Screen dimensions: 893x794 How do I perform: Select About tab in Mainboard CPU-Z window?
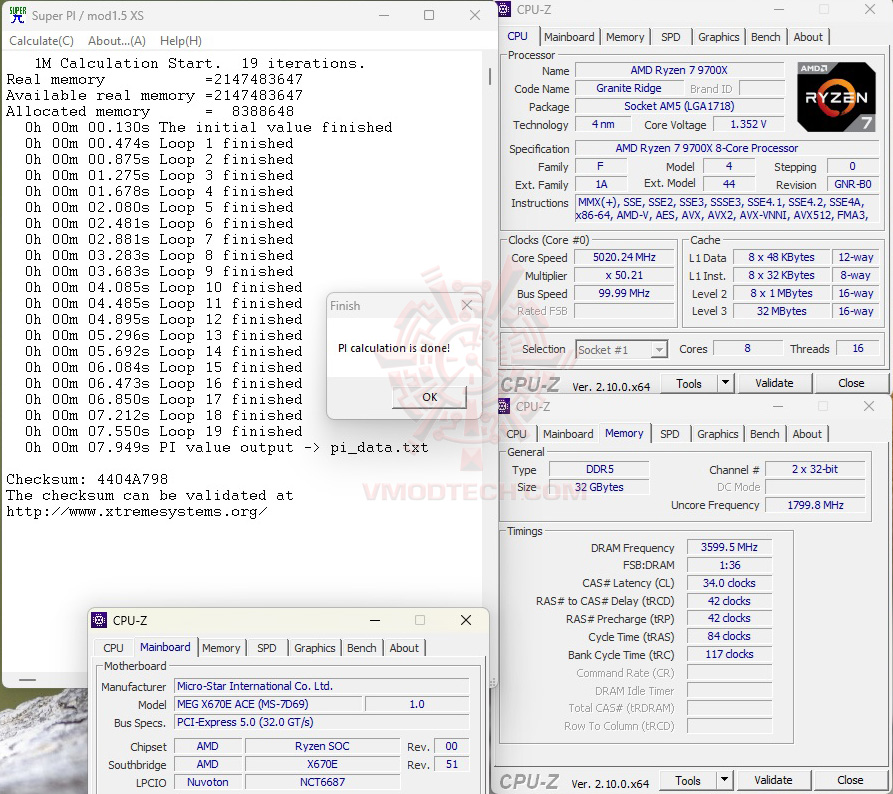[404, 648]
